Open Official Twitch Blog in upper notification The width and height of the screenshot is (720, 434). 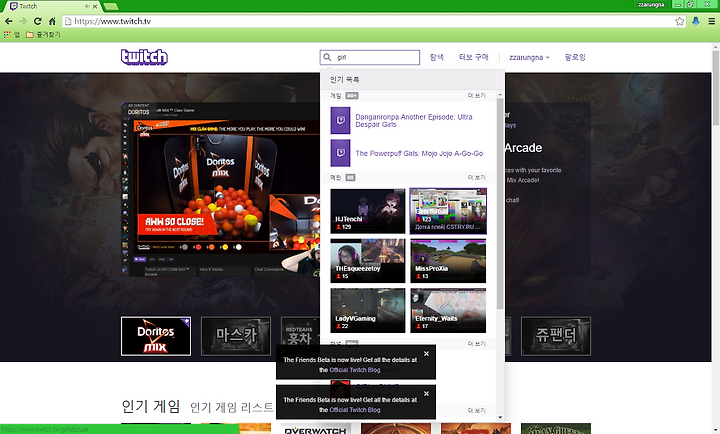click(355, 370)
